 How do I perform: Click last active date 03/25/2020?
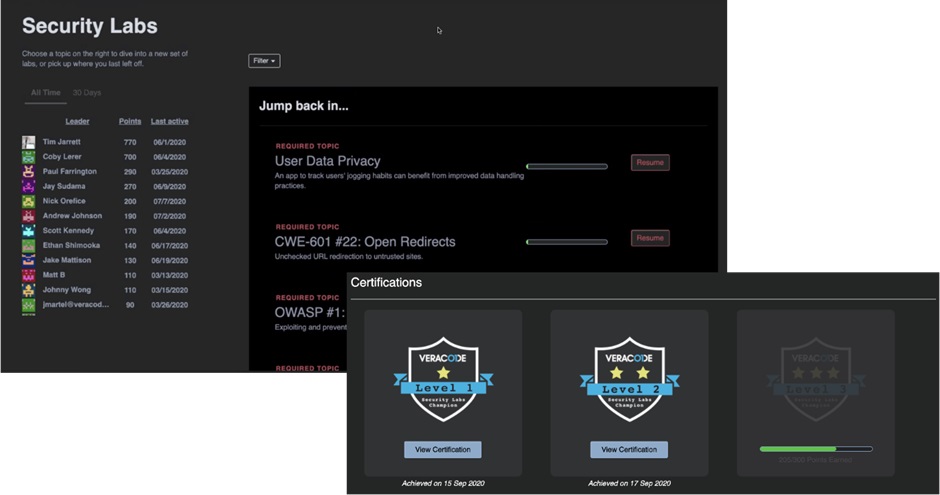(x=170, y=172)
